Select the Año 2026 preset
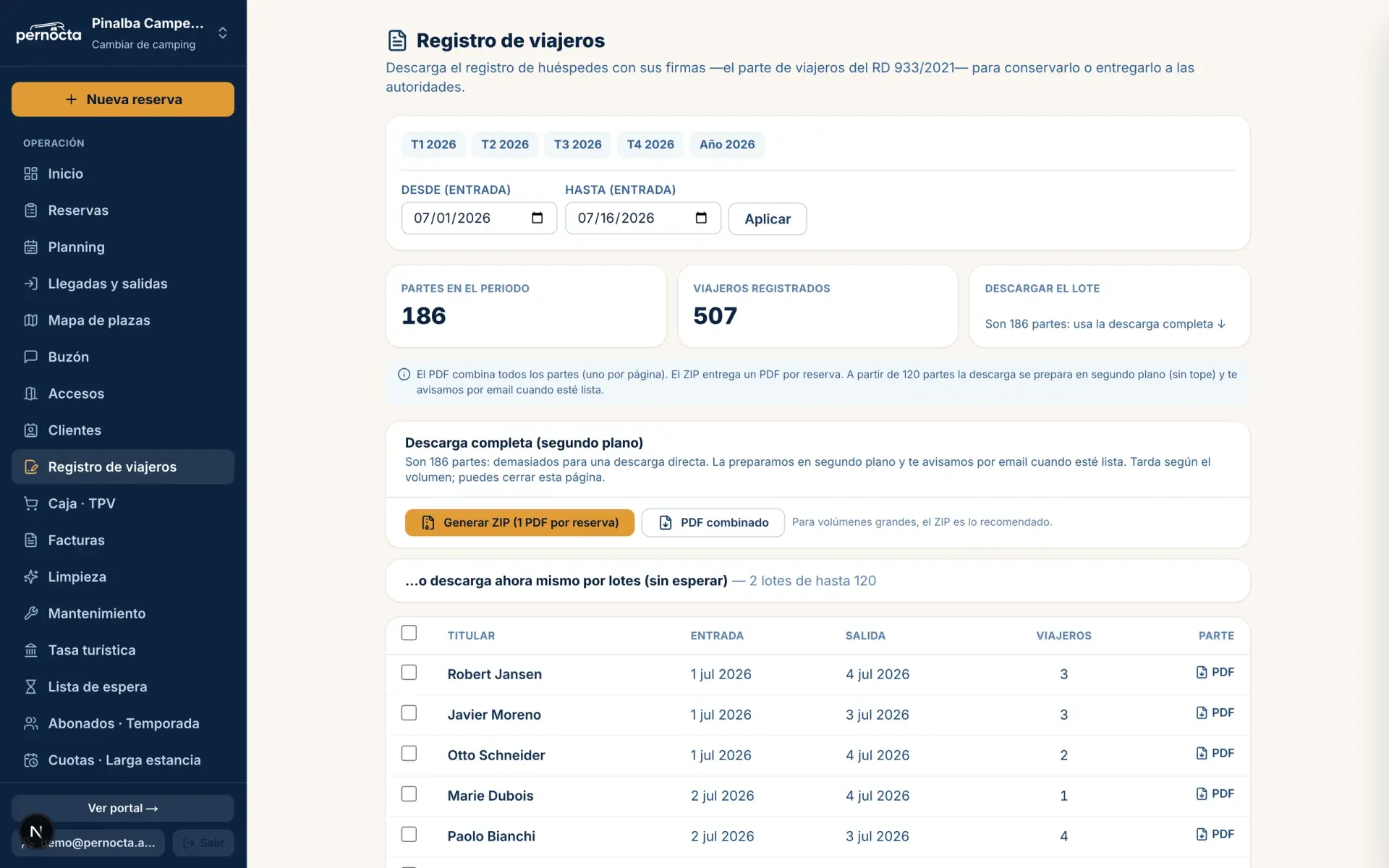The height and width of the screenshot is (868, 1389). (x=727, y=145)
